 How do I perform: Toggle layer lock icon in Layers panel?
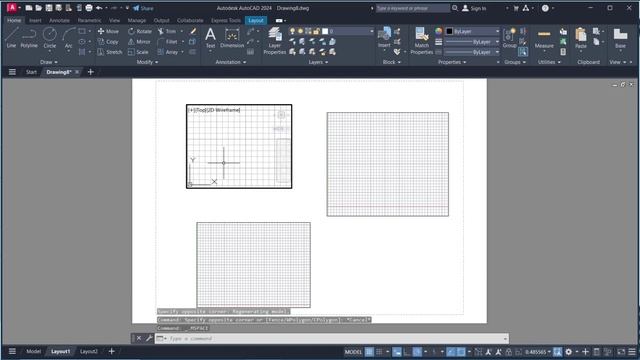pos(316,31)
